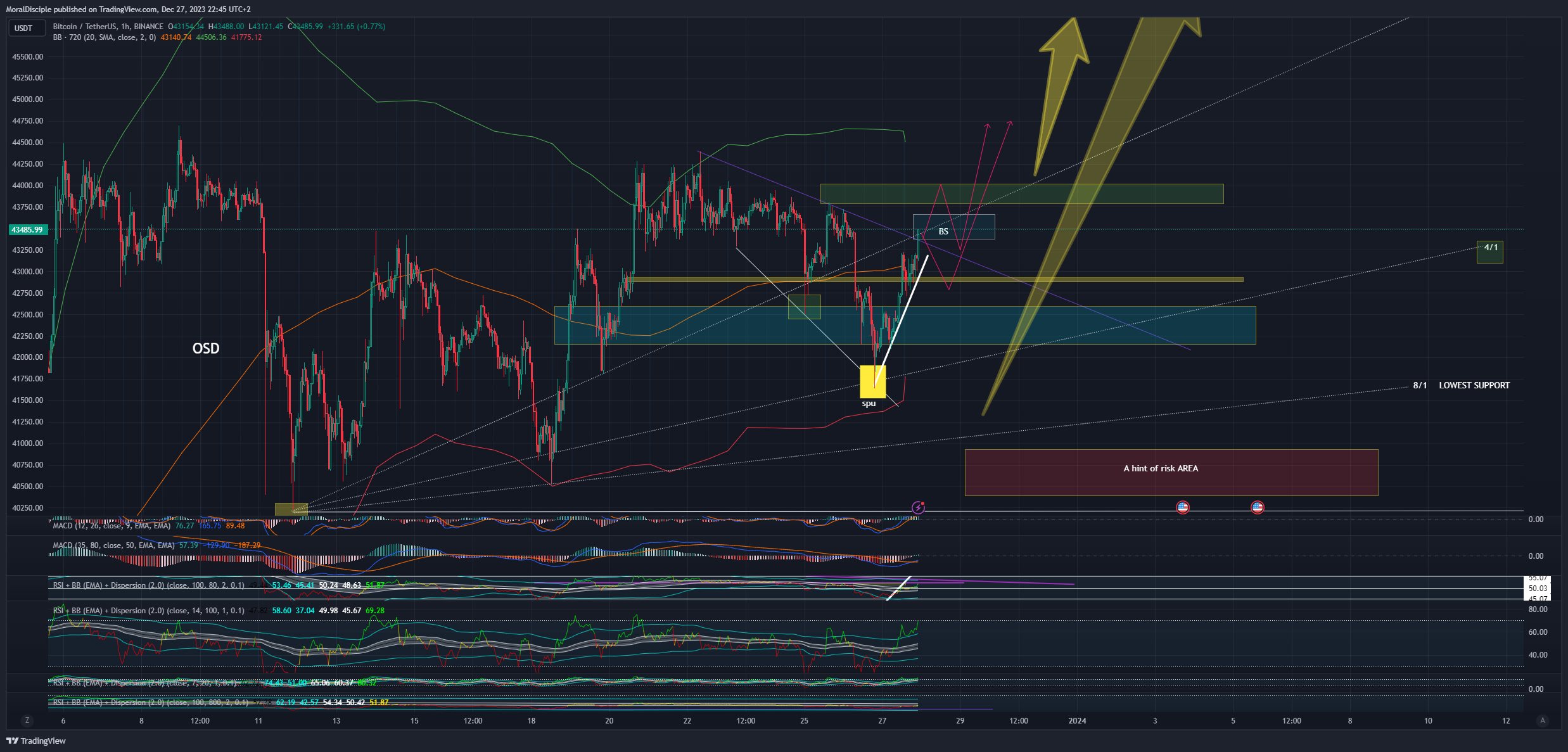Click the 80.00 RSI scale value

[x=1538, y=609]
